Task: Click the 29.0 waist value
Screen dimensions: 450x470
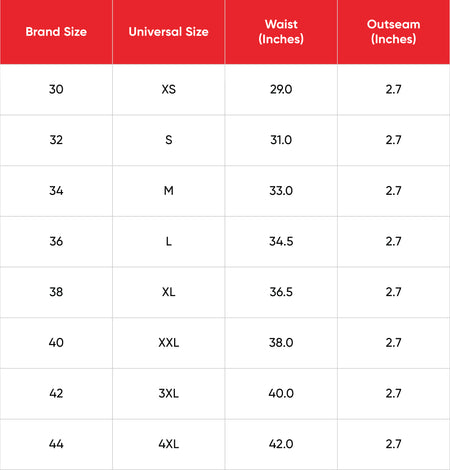Action: click(281, 89)
